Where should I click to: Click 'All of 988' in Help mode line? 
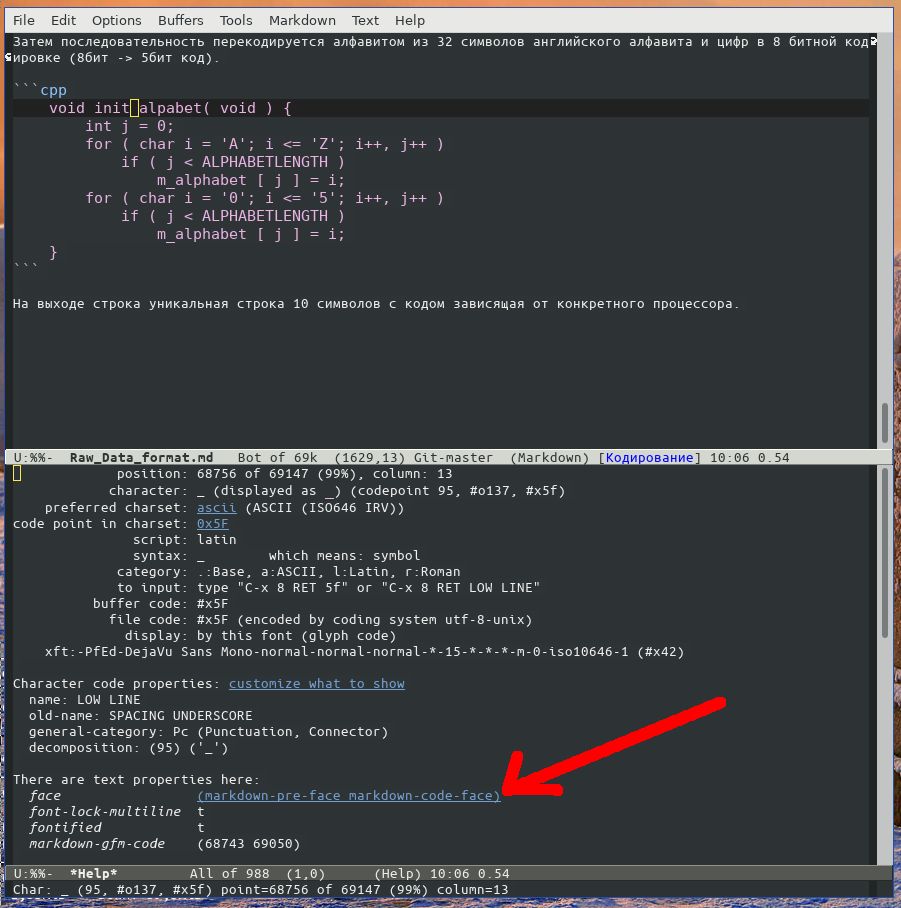[229, 873]
